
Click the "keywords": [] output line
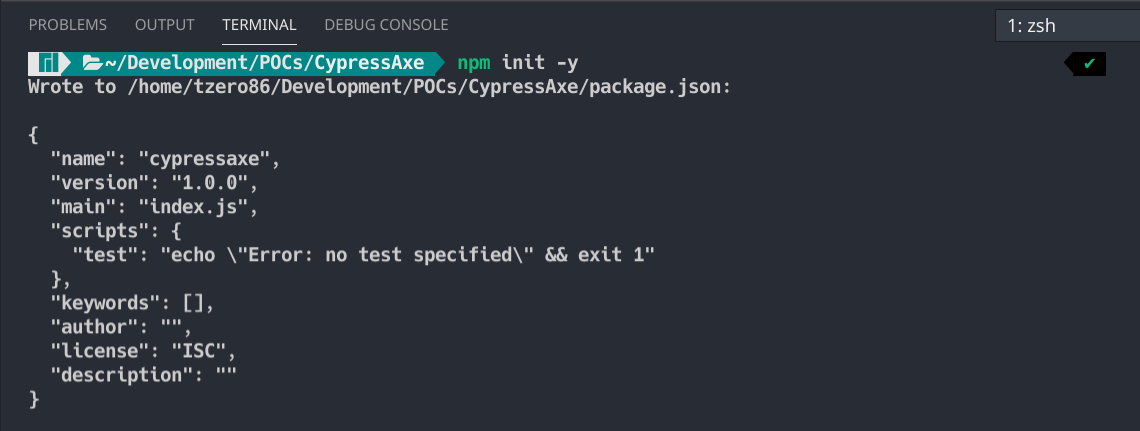[132, 303]
